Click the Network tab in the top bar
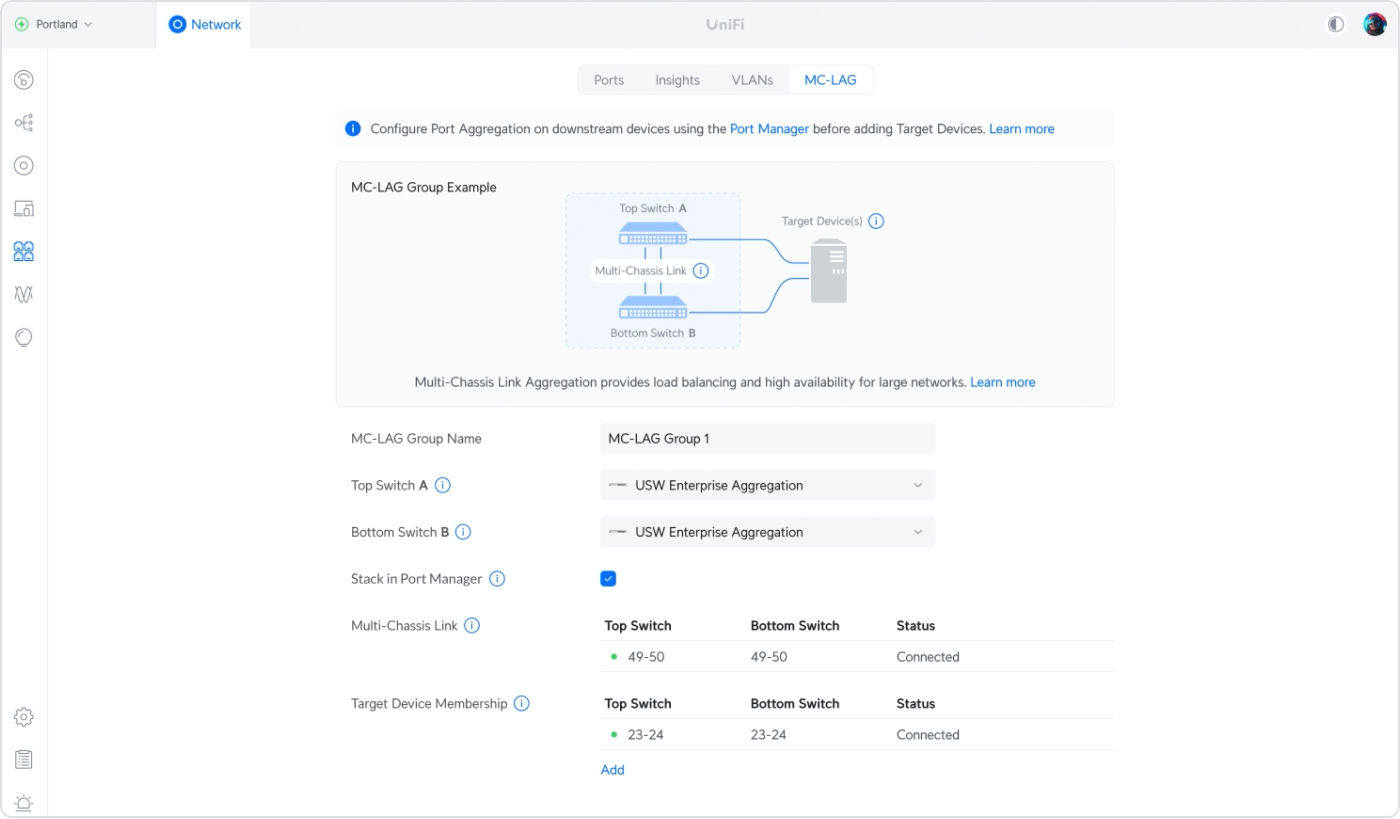The image size is (1400, 819). click(203, 24)
